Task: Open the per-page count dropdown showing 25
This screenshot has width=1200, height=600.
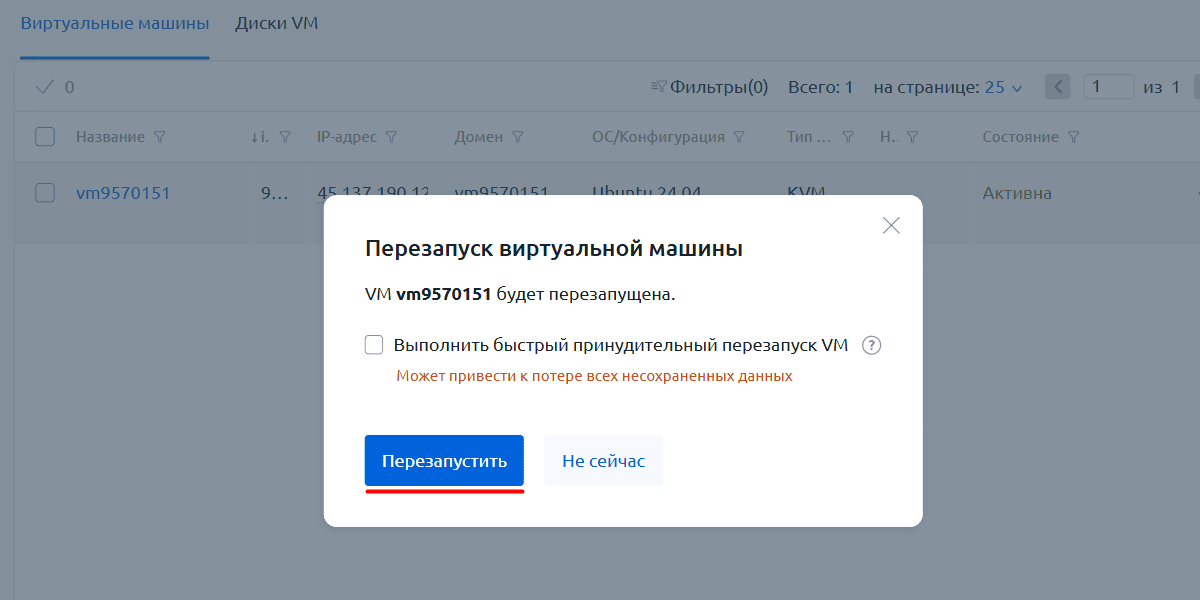Action: [x=1003, y=87]
